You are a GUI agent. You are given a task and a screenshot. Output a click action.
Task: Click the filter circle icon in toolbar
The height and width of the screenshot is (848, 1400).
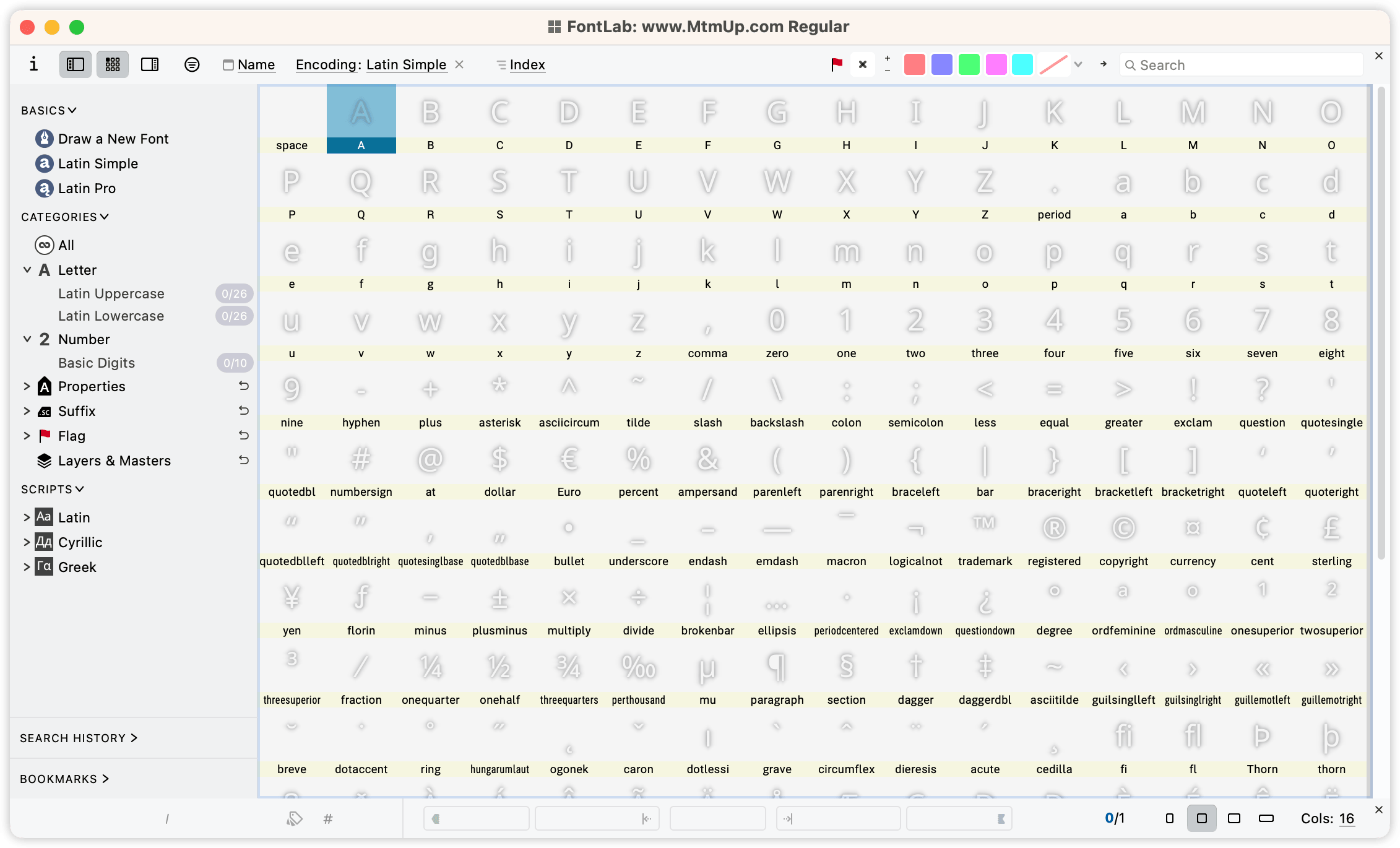tap(192, 64)
